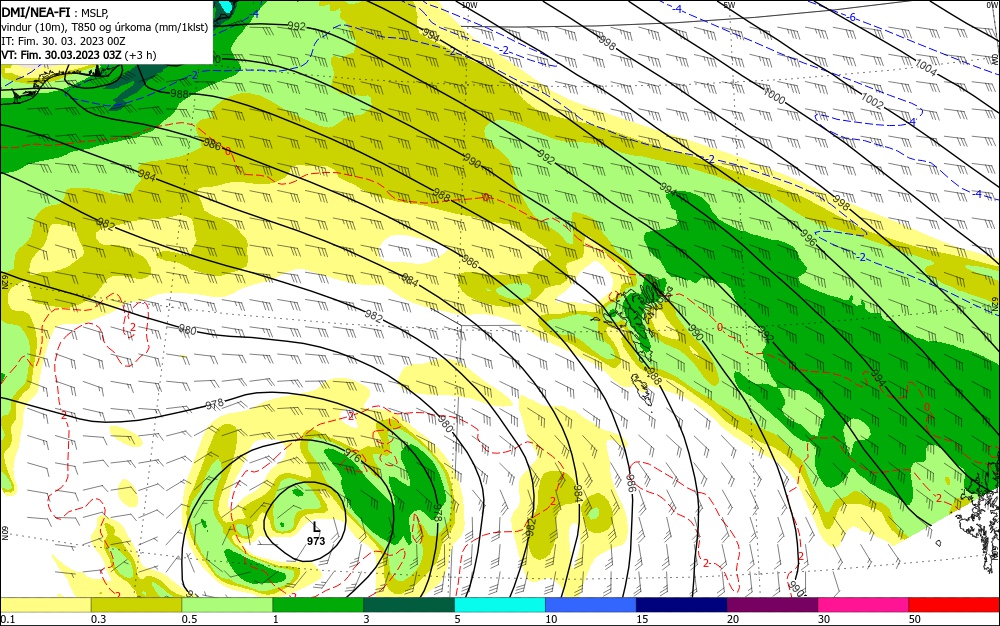The height and width of the screenshot is (626, 1000).
Task: Click the DMI/NEA-FI title text
Action: click(36, 11)
